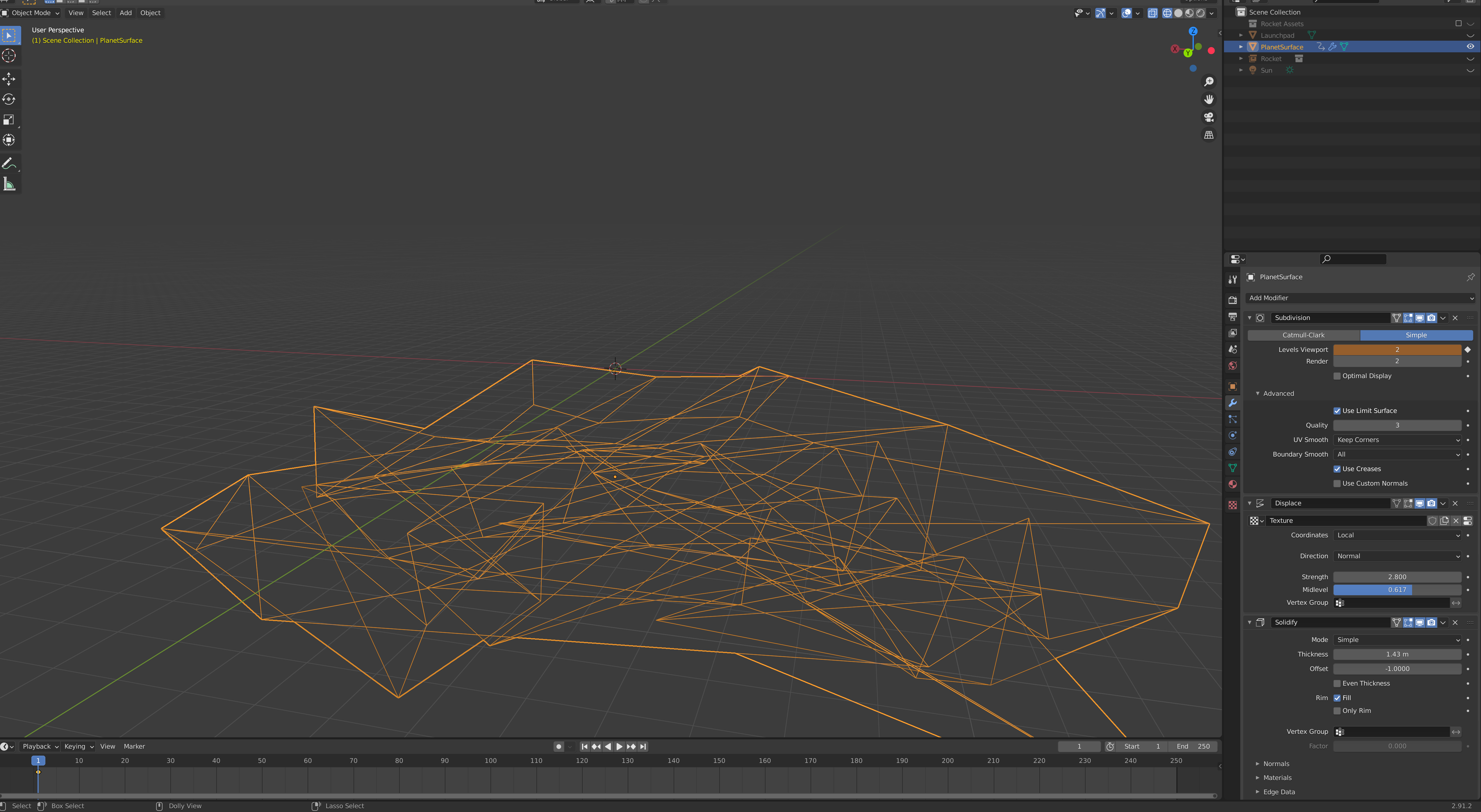Activate the Measure tool
This screenshot has width=1481, height=812.
9,185
